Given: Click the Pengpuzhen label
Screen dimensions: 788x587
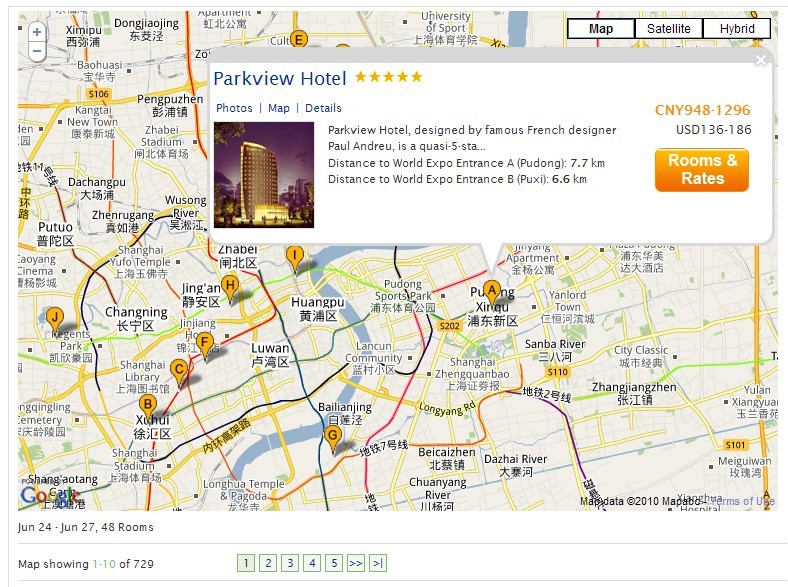Looking at the screenshot, I should [170, 105].
